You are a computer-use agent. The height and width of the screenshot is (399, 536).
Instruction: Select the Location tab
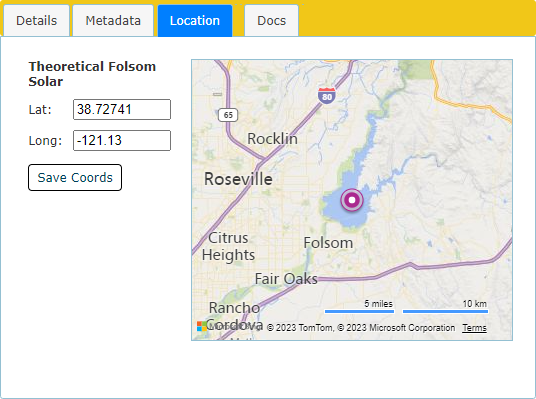(195, 21)
